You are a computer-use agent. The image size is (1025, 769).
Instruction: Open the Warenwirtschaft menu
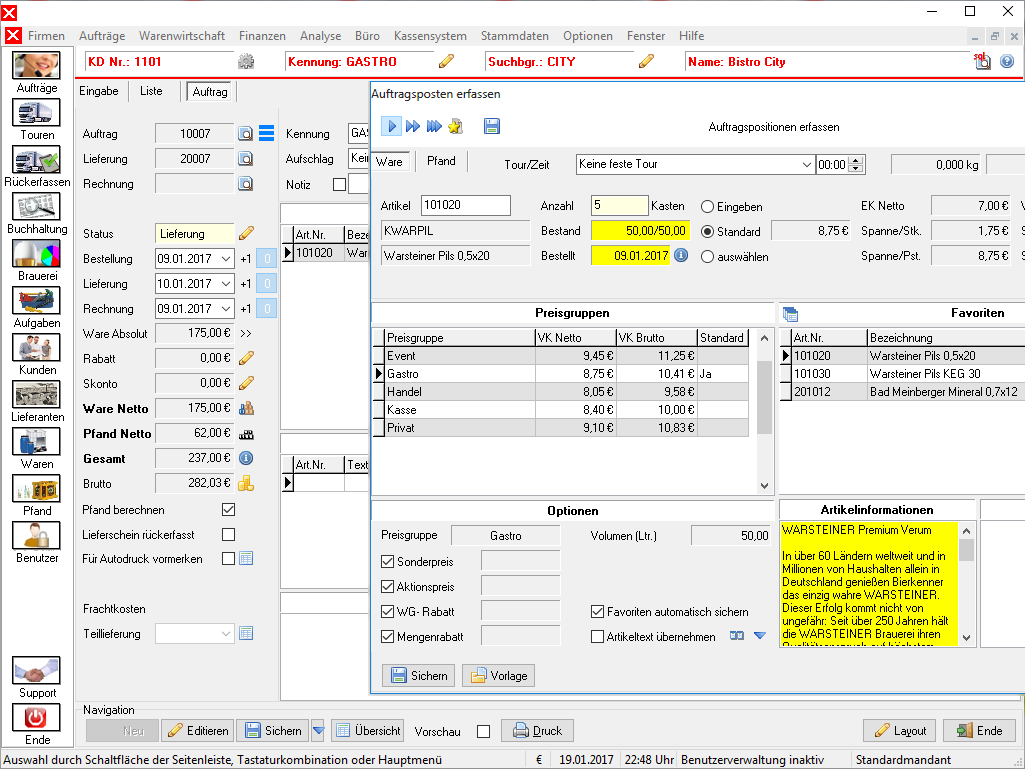coord(182,36)
